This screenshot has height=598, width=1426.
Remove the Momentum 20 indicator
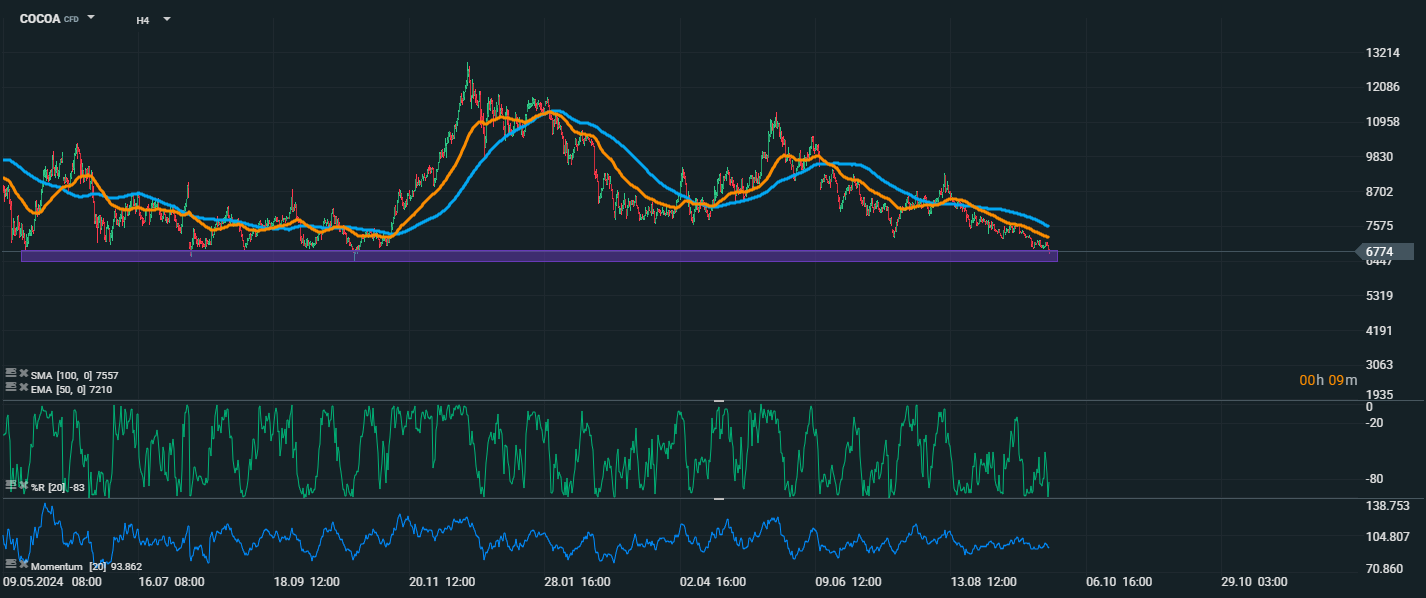[23, 565]
